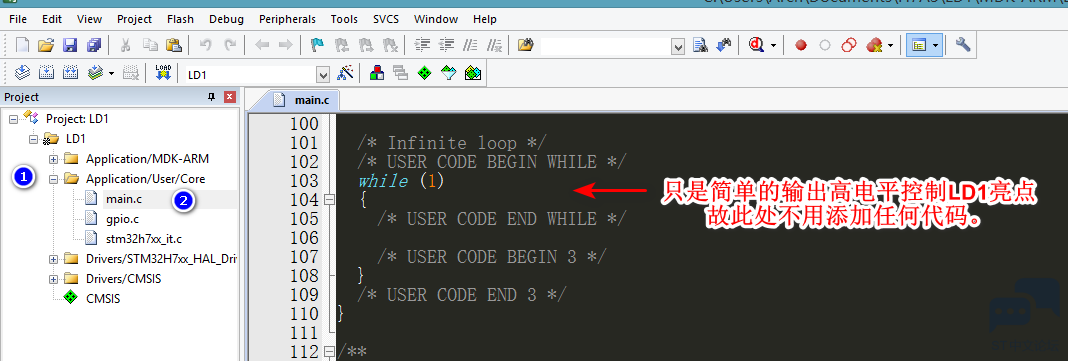Image resolution: width=1068 pixels, height=361 pixels.
Task: Open window layout dropdown arrow
Action: 936,46
